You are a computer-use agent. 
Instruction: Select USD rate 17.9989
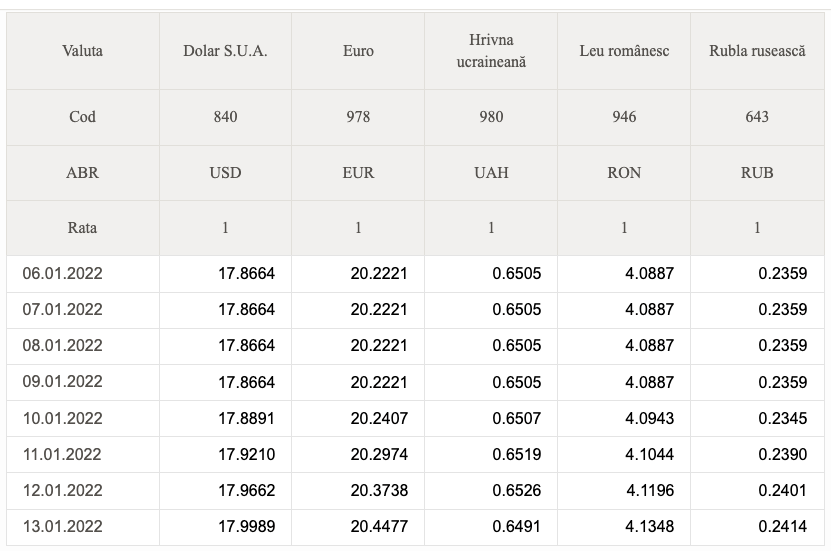246,527
